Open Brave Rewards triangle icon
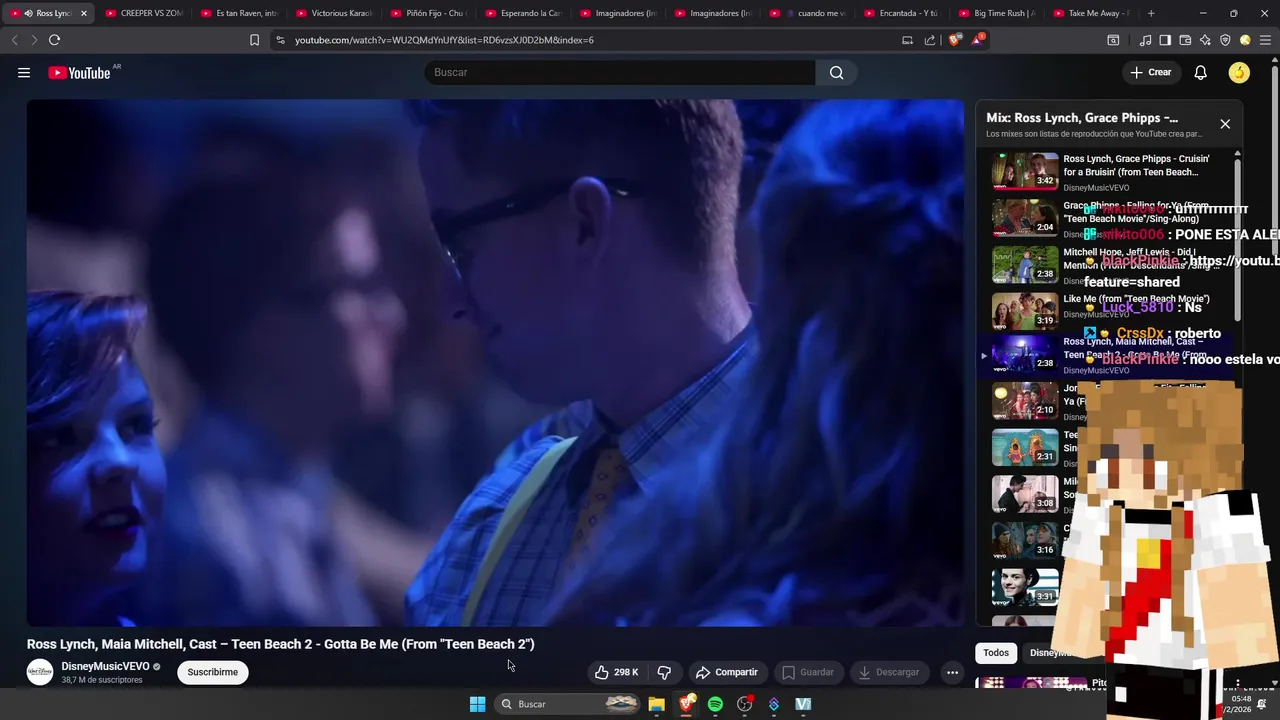 point(978,40)
